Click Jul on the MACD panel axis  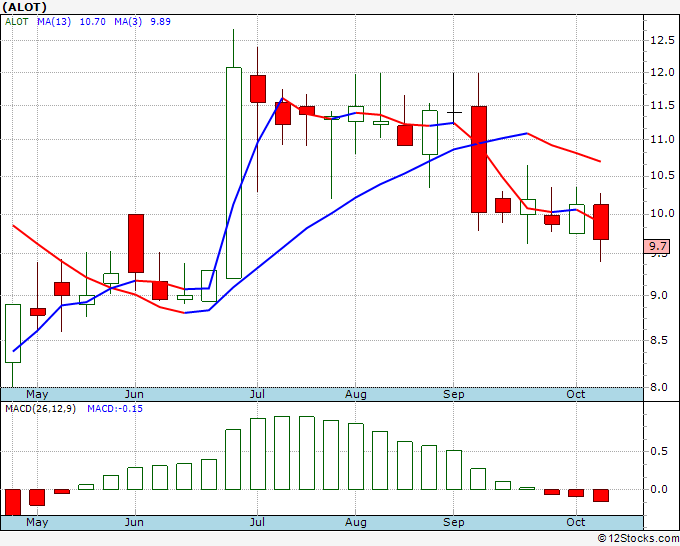tap(257, 522)
